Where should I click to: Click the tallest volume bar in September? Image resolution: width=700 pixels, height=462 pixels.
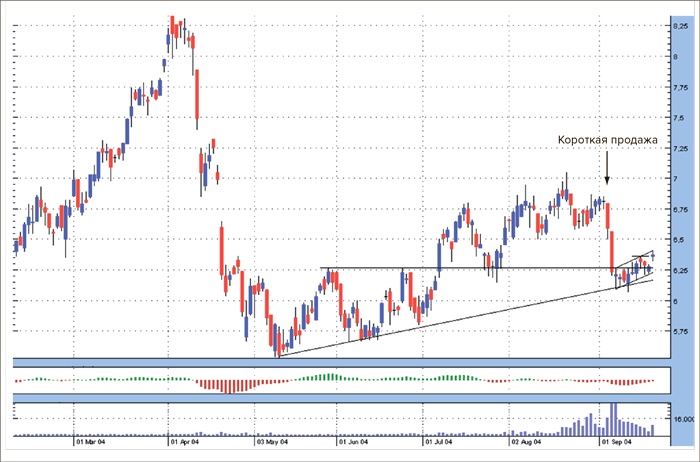click(x=613, y=418)
